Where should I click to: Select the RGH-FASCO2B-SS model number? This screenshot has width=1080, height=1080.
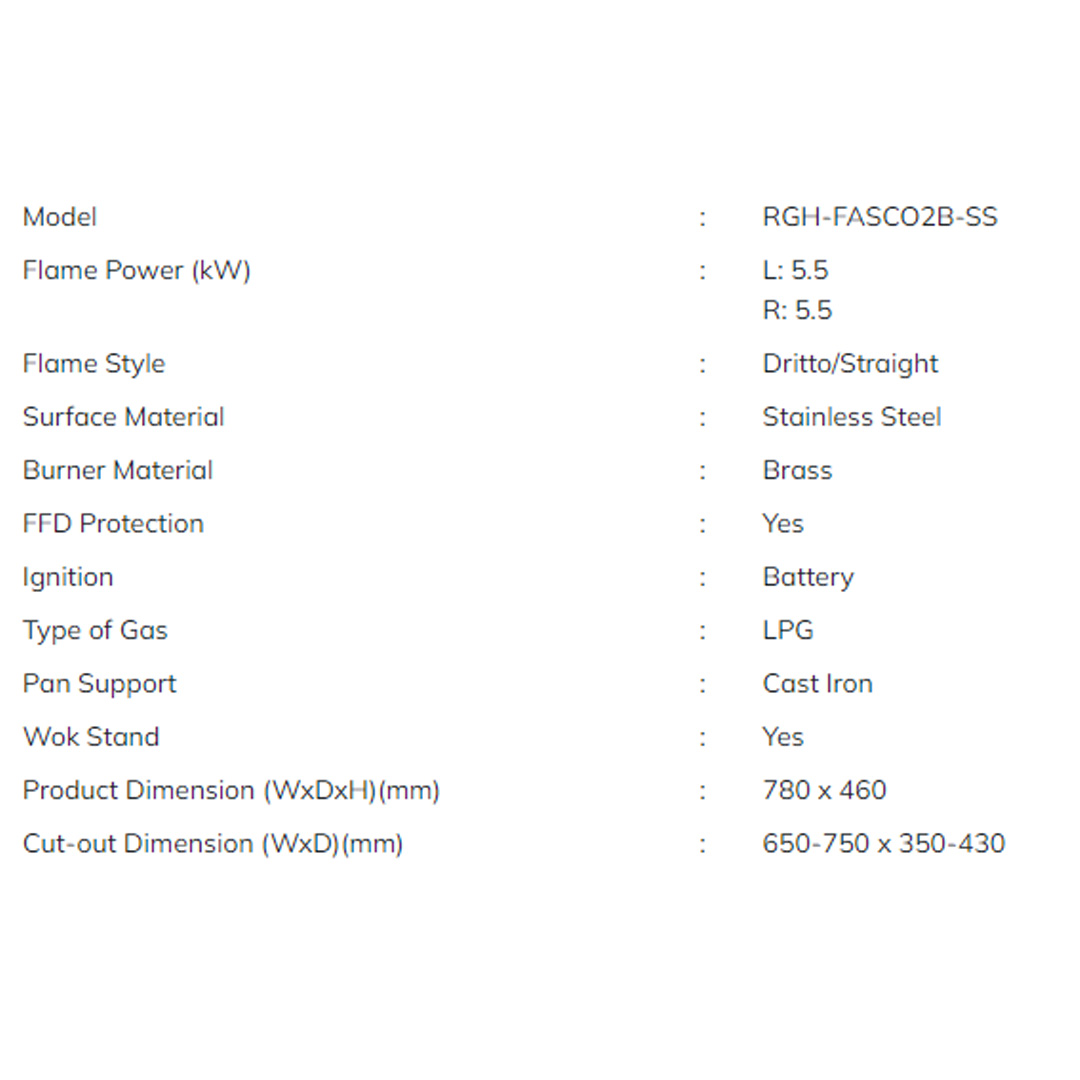pos(880,217)
